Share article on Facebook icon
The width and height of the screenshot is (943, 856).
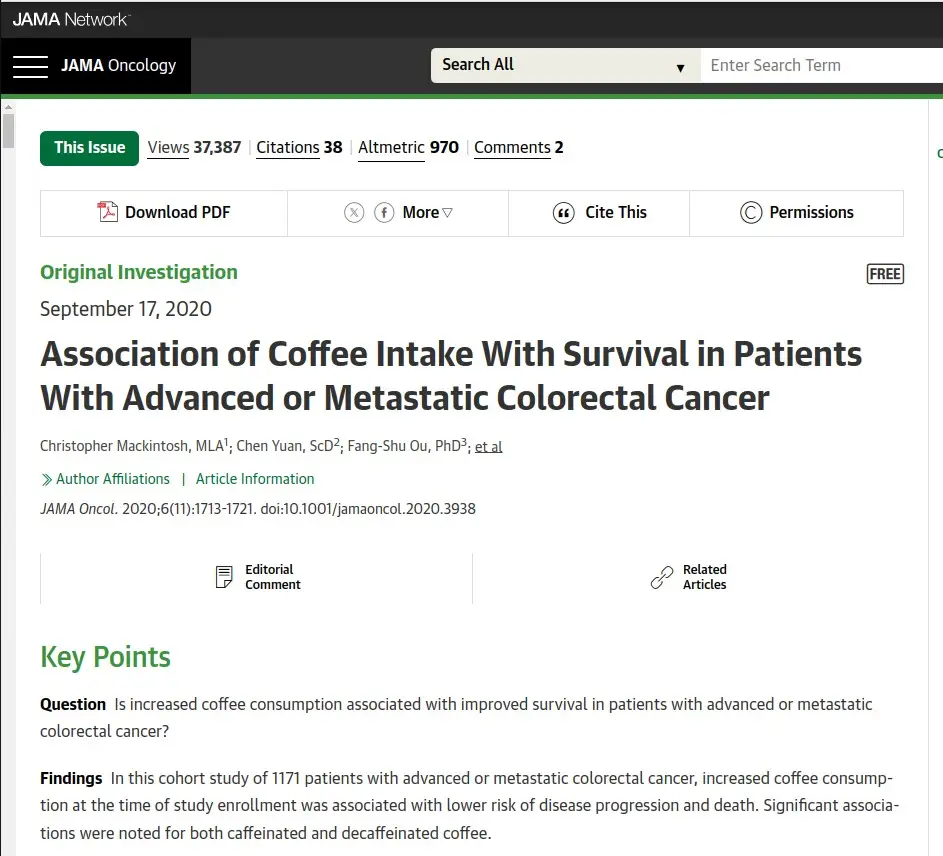[x=384, y=212]
